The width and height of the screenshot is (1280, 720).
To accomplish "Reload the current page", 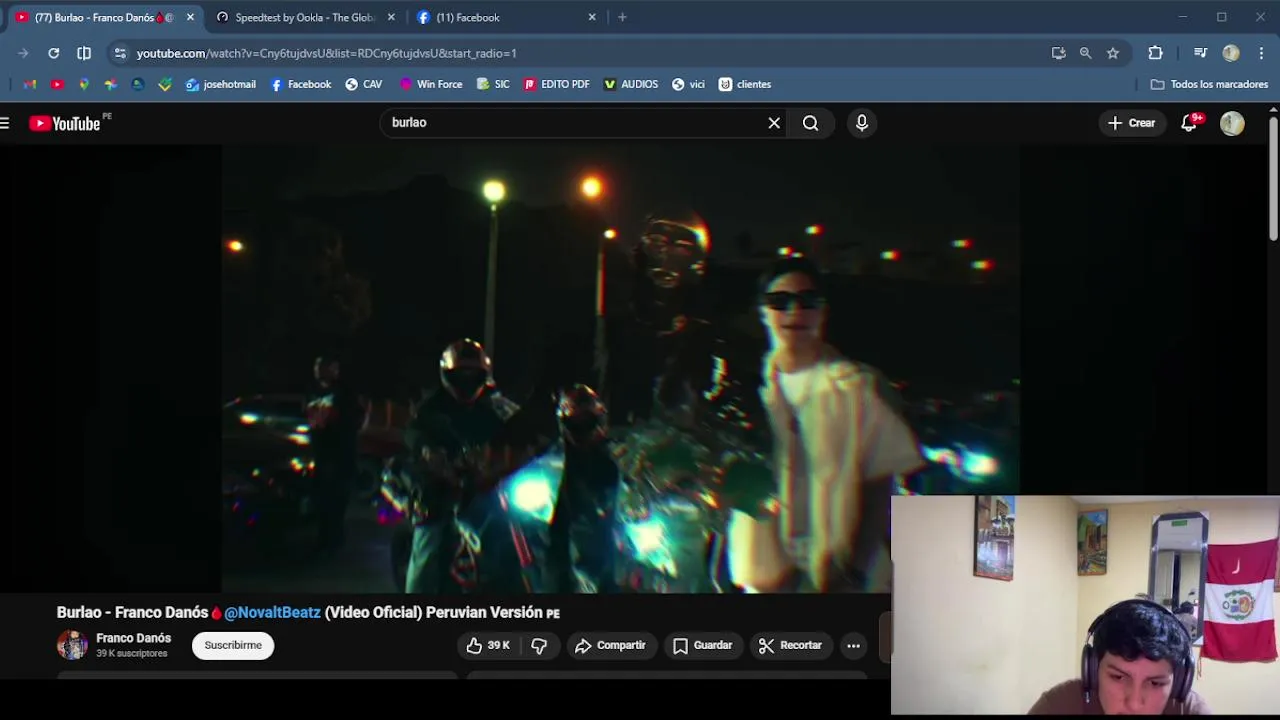I will click(x=54, y=53).
